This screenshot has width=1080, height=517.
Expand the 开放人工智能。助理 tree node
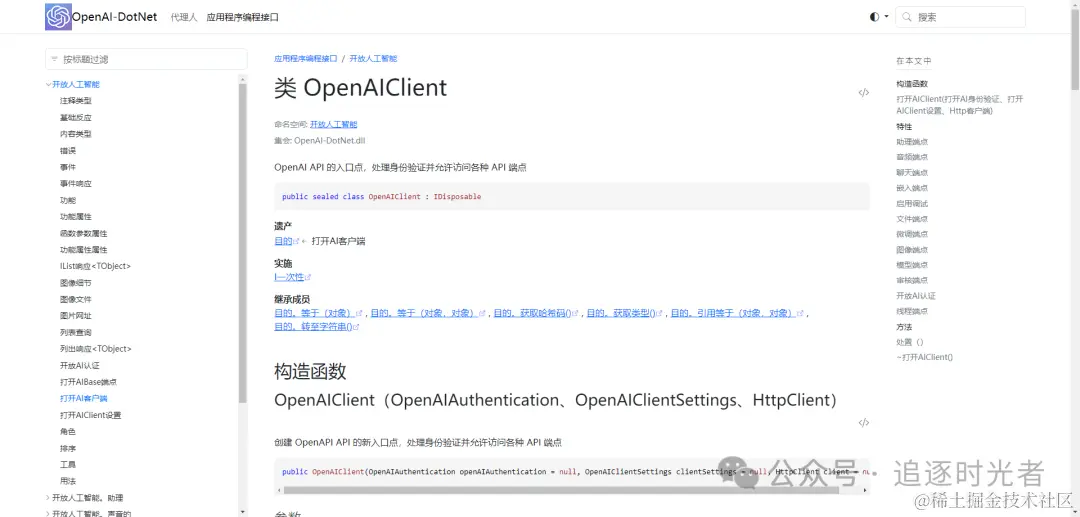coord(48,498)
